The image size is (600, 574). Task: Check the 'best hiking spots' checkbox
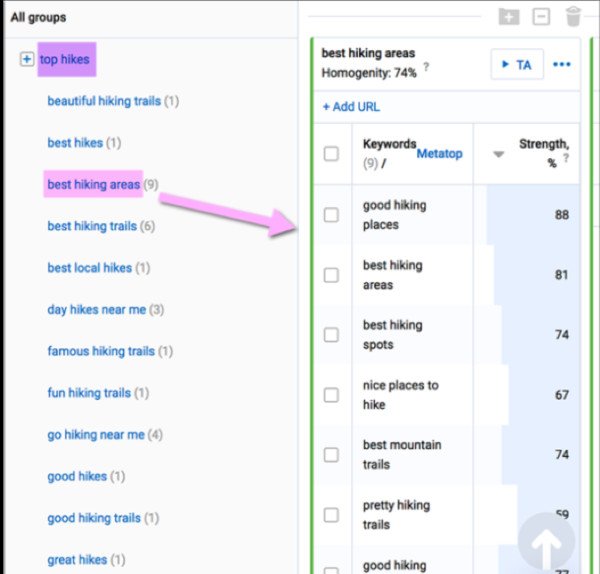[x=331, y=335]
